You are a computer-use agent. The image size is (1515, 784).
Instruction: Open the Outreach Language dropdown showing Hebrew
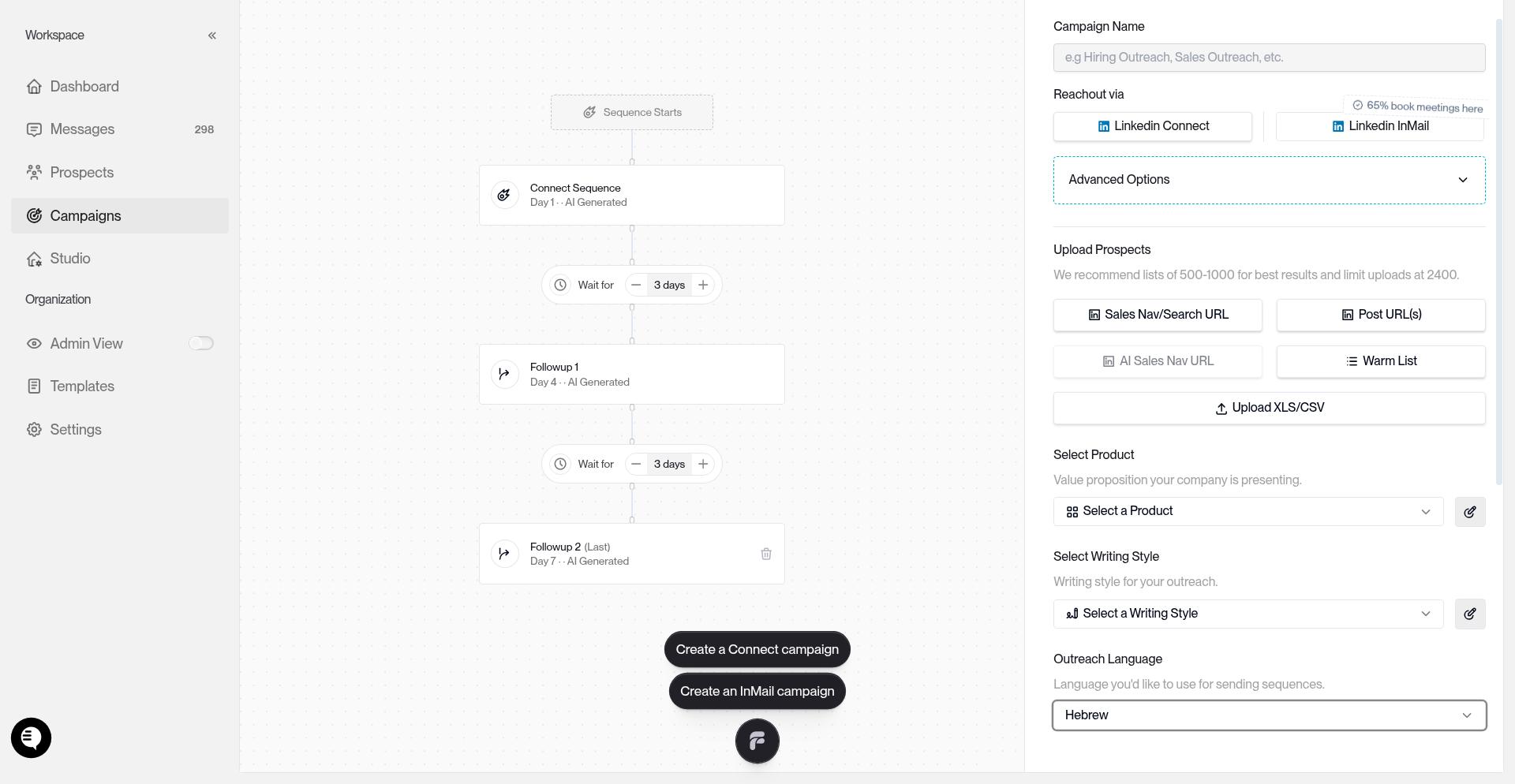[x=1269, y=715]
